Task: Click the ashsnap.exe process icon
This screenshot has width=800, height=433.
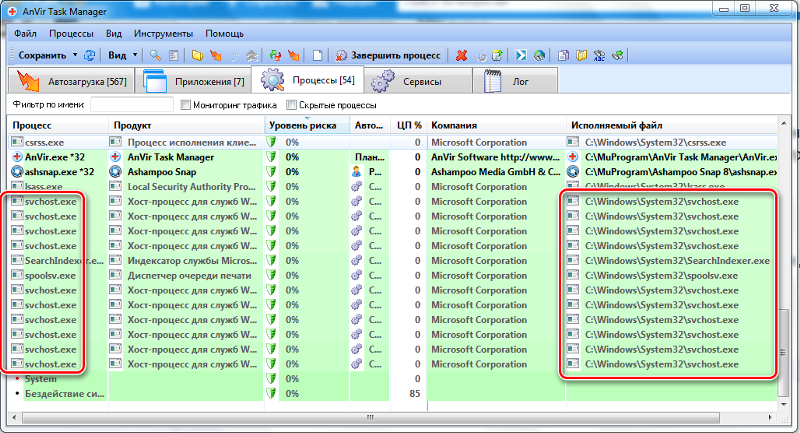Action: pyautogui.click(x=17, y=172)
